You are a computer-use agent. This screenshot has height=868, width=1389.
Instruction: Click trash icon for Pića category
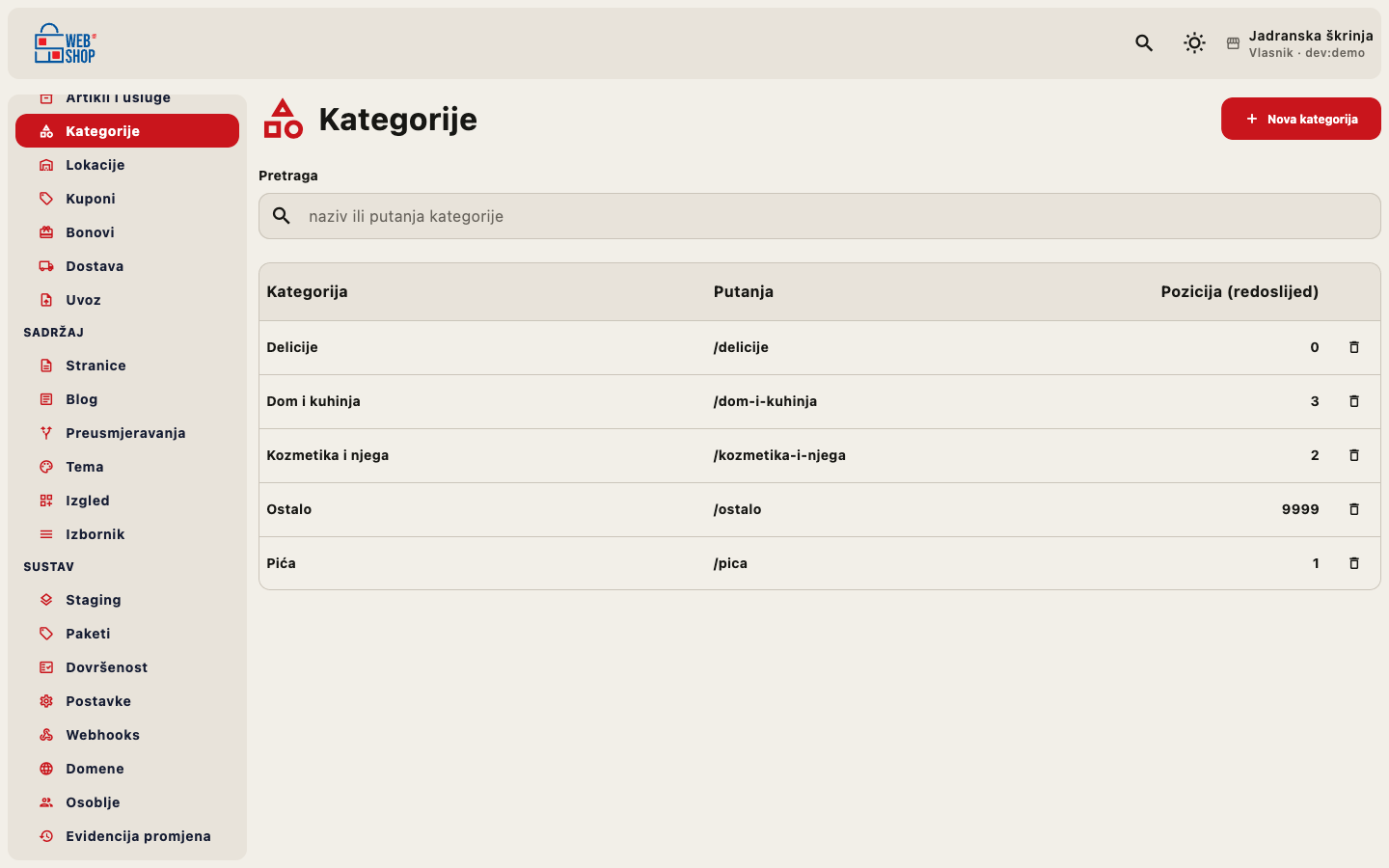click(1353, 563)
